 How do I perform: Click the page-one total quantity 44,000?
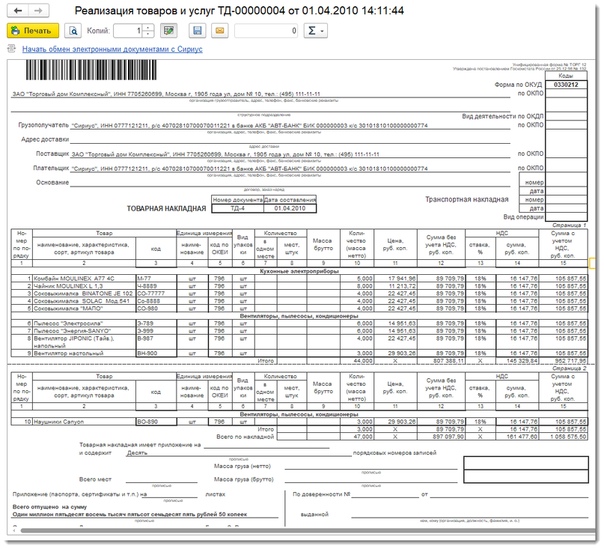tap(357, 361)
